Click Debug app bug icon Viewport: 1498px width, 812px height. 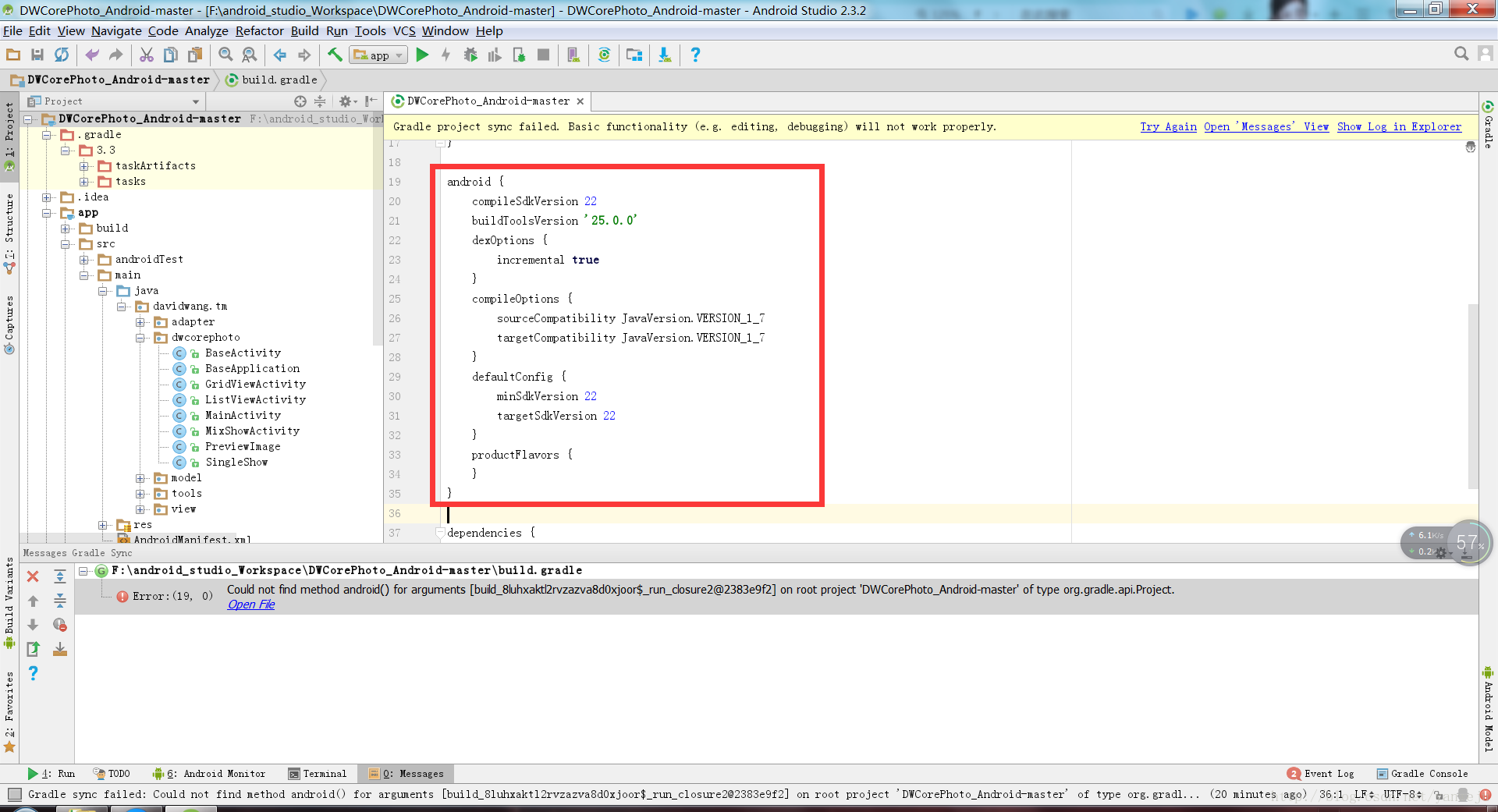click(x=470, y=55)
